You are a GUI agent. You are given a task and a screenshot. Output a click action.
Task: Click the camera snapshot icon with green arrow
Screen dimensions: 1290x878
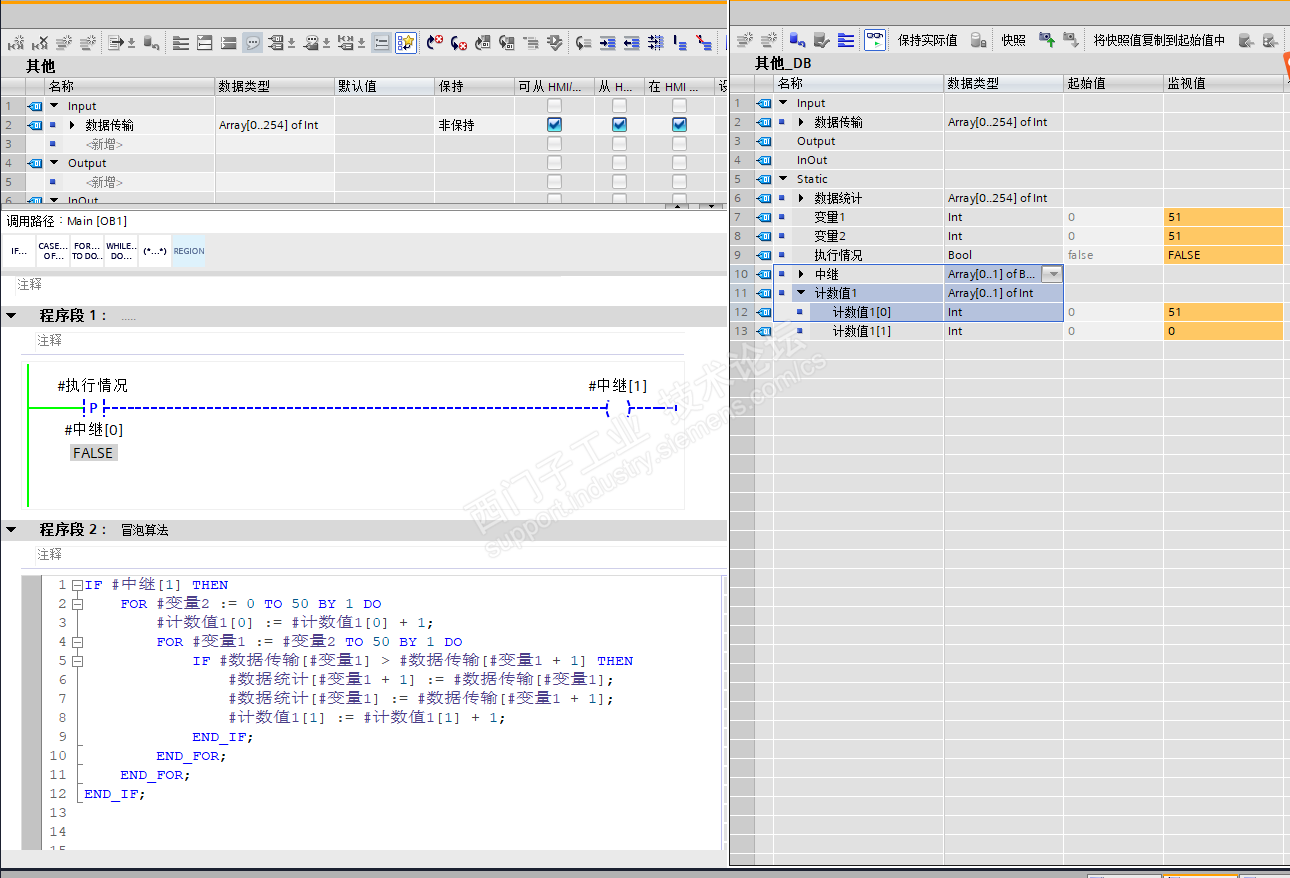point(1046,40)
